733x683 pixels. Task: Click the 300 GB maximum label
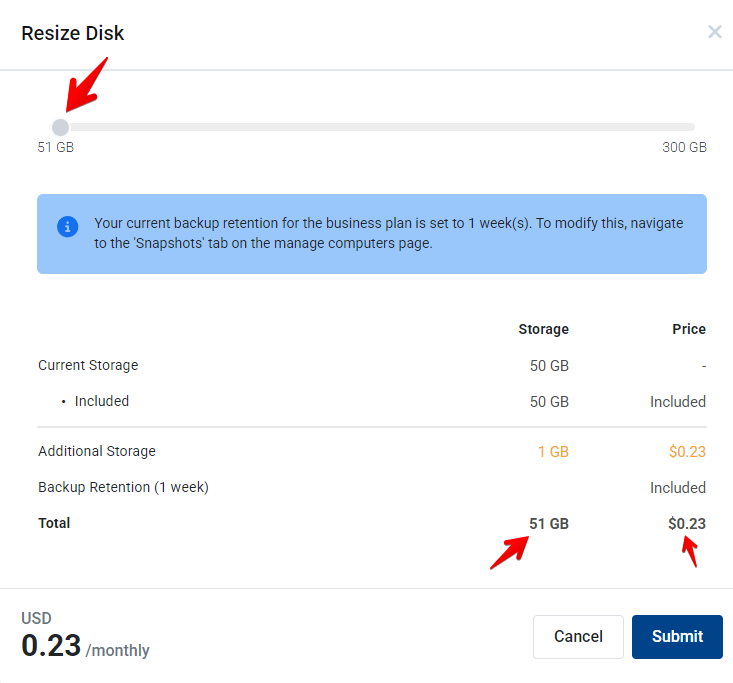pos(684,147)
